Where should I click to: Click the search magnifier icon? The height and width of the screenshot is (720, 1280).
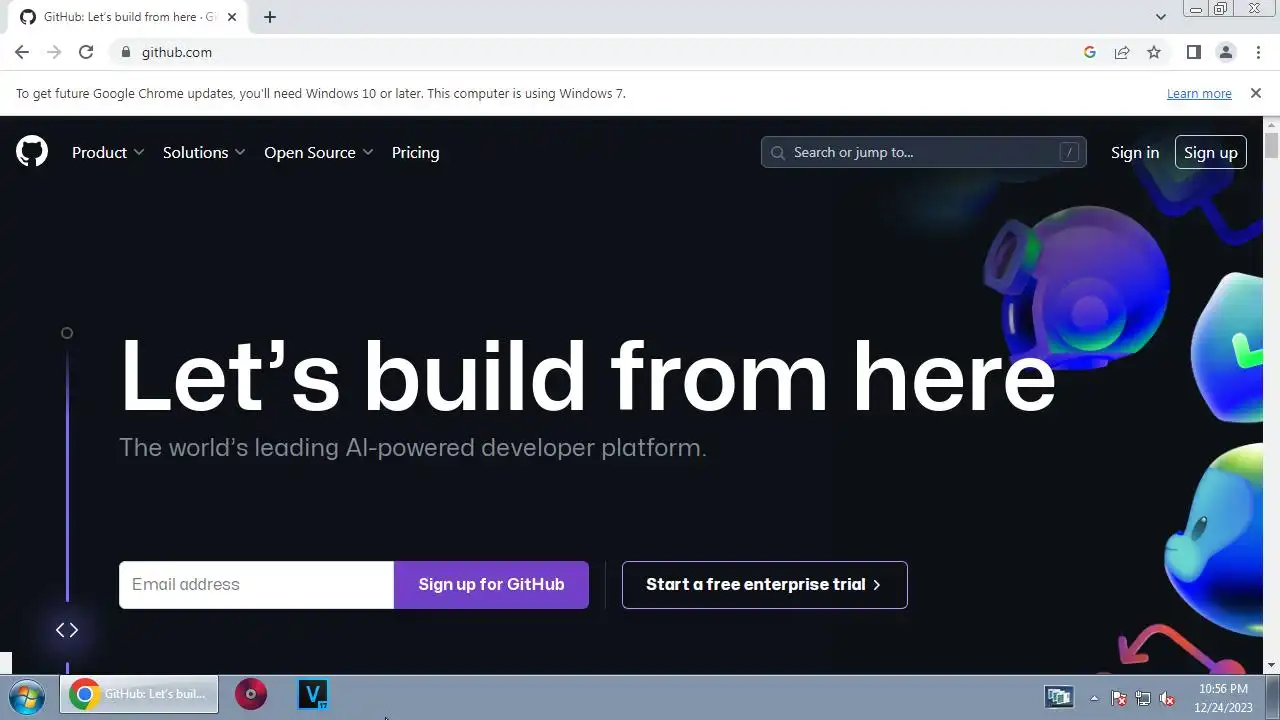[x=778, y=153]
